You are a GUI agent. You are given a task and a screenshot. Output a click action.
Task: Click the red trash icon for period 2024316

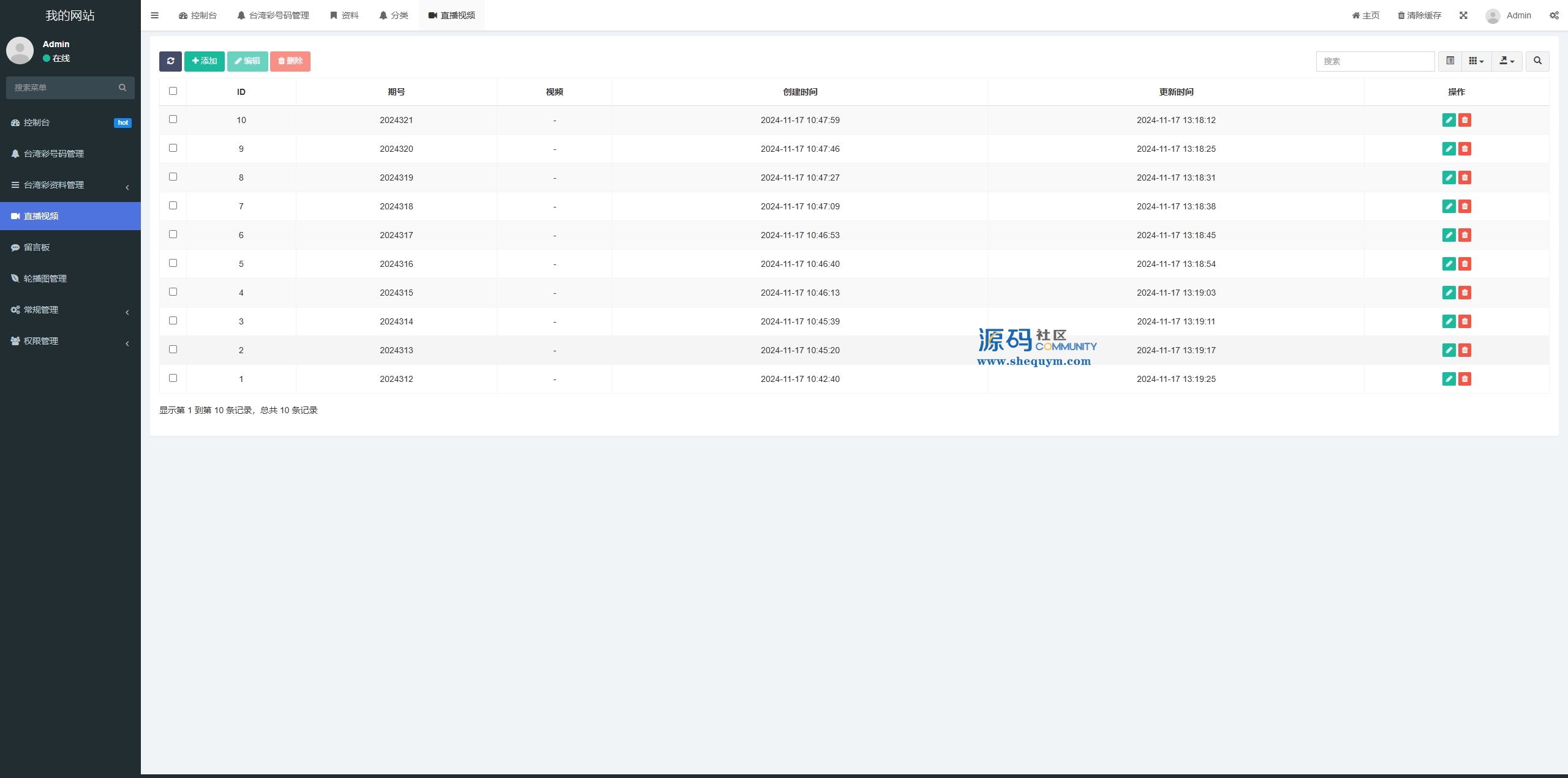[x=1464, y=264]
